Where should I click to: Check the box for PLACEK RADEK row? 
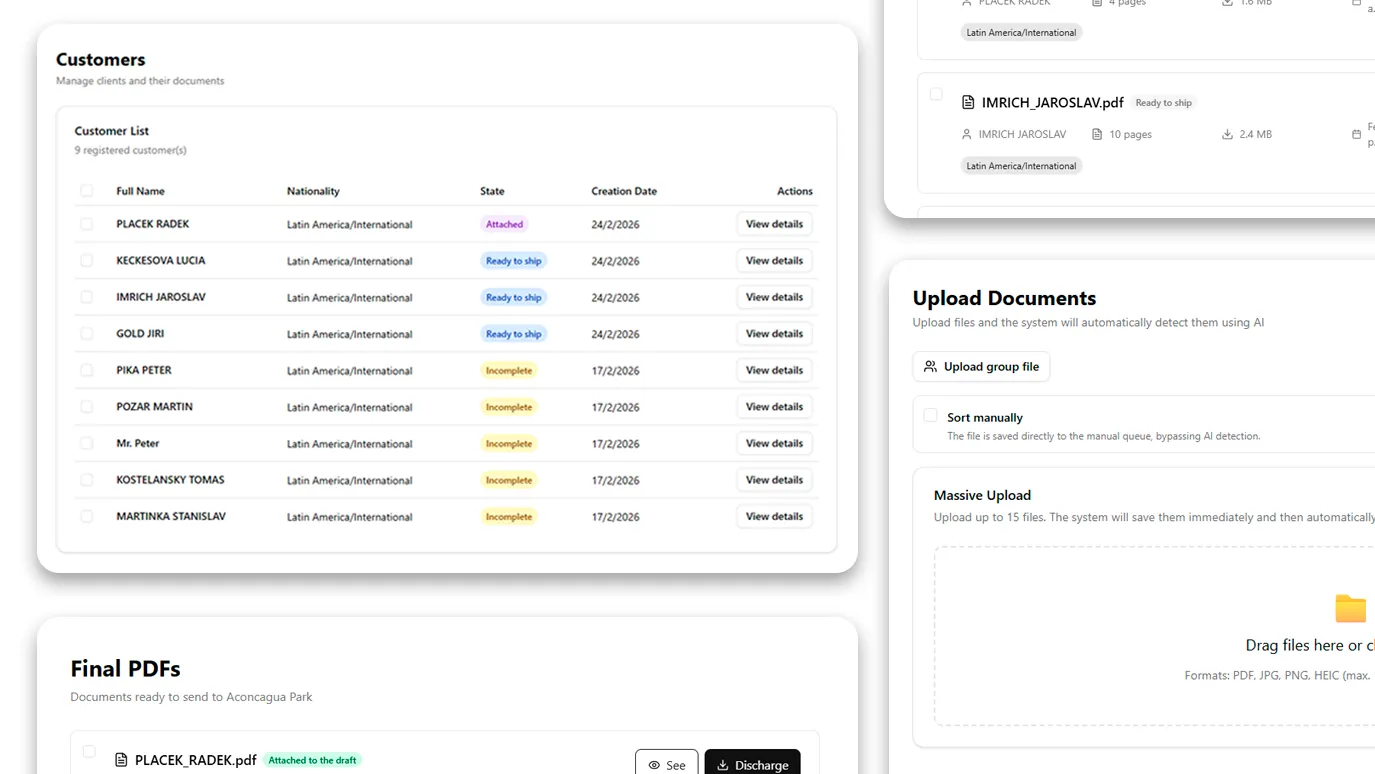(87, 224)
